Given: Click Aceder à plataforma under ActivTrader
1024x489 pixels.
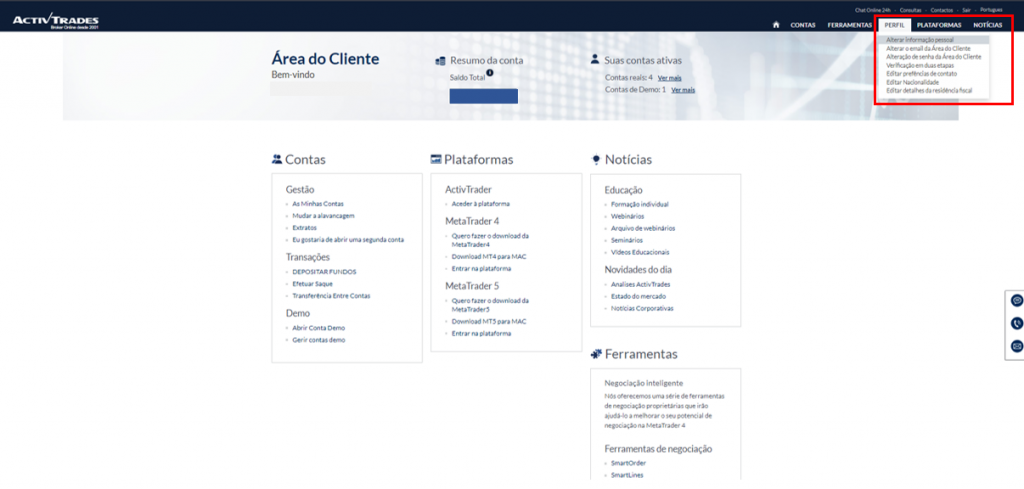Looking at the screenshot, I should 481,204.
